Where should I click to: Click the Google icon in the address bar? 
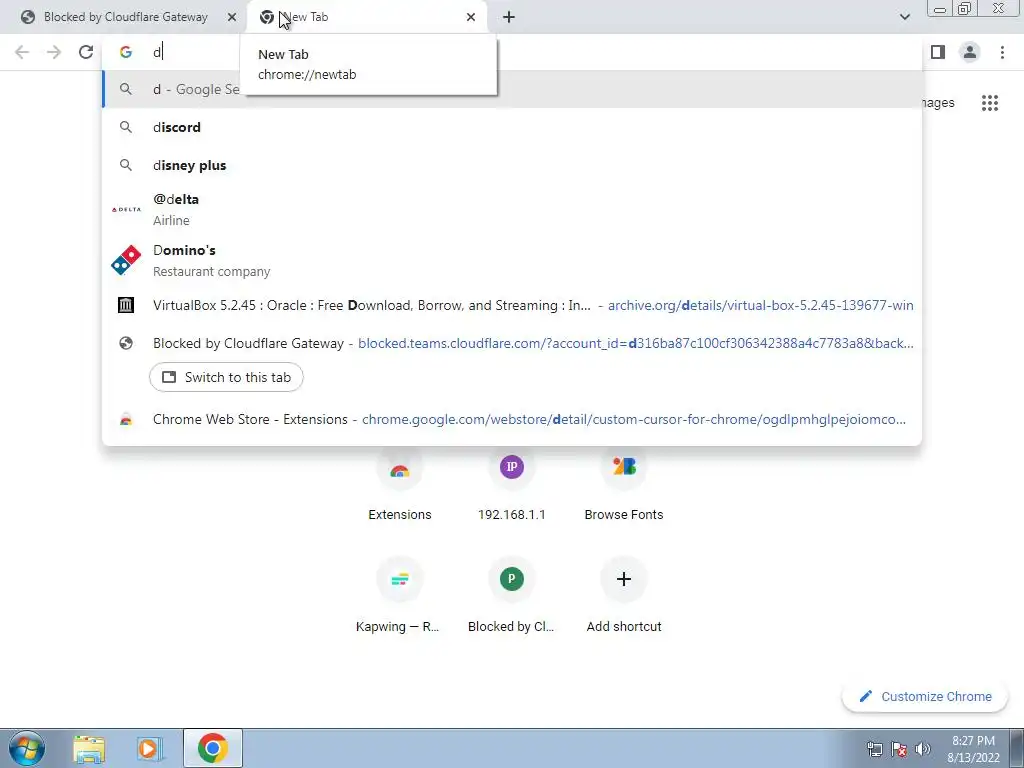(x=126, y=52)
